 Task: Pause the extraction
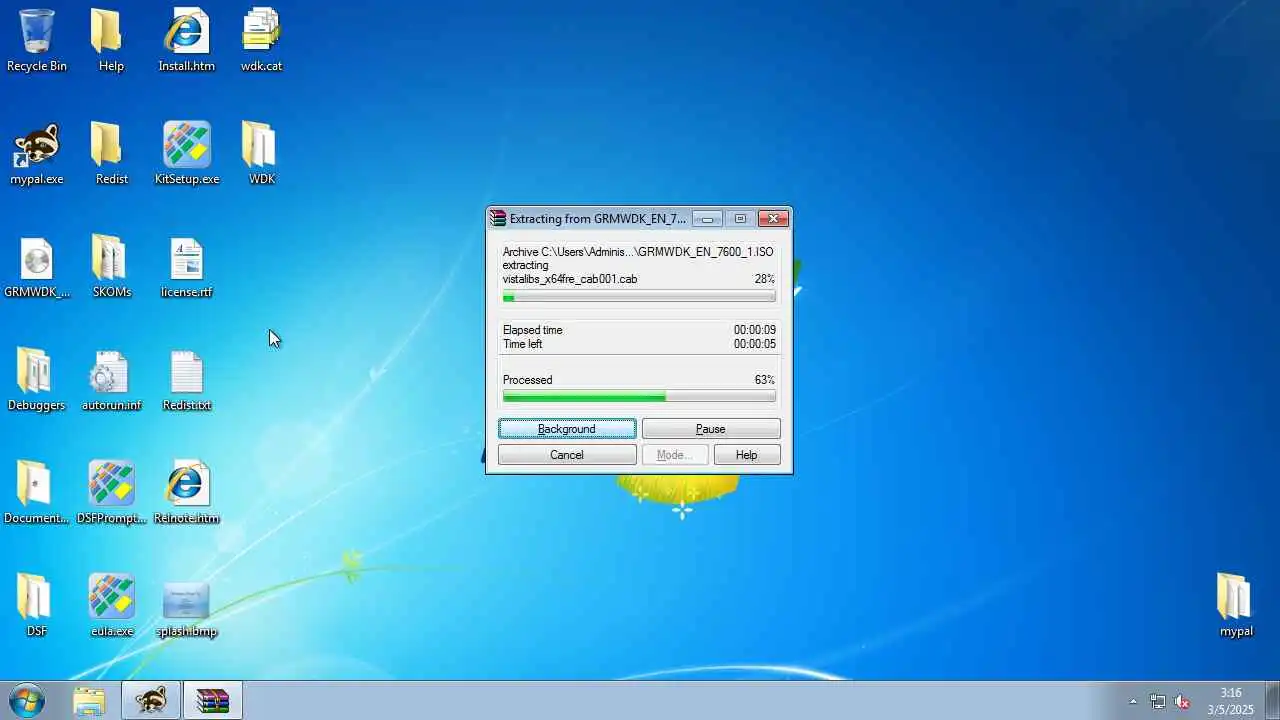[711, 429]
